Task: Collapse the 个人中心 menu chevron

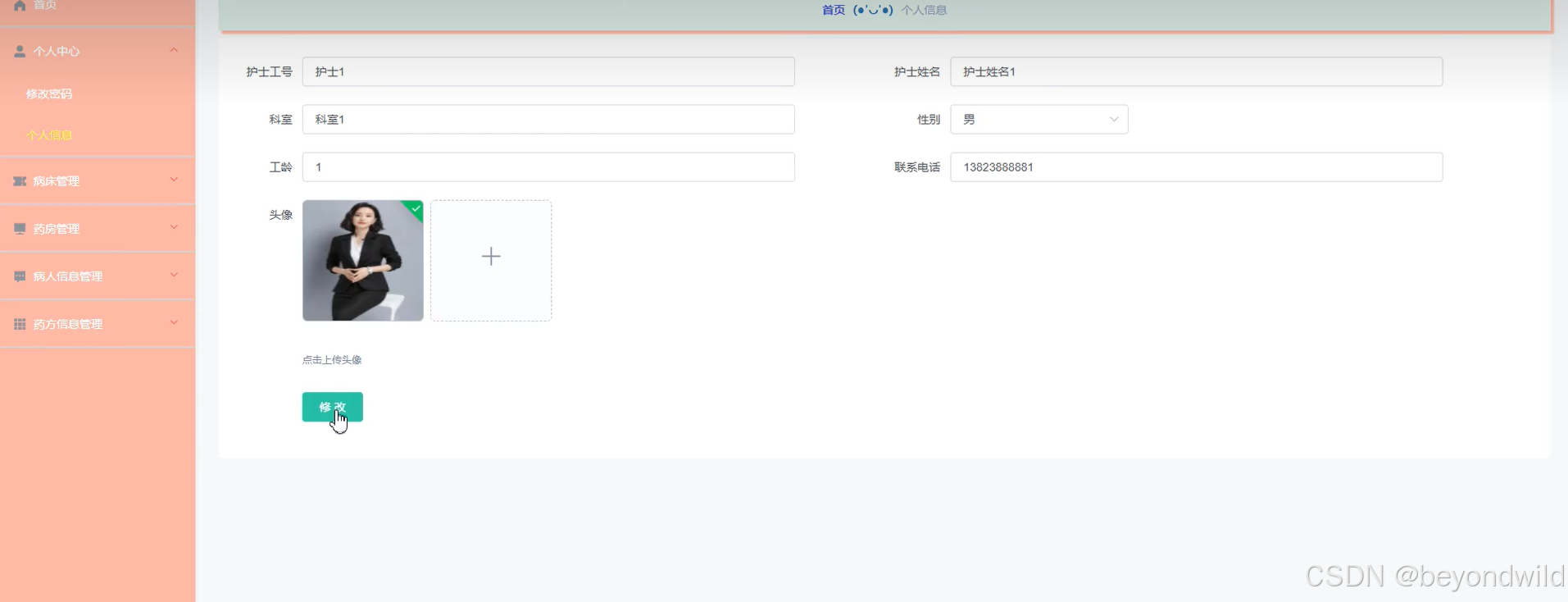Action: pos(174,50)
